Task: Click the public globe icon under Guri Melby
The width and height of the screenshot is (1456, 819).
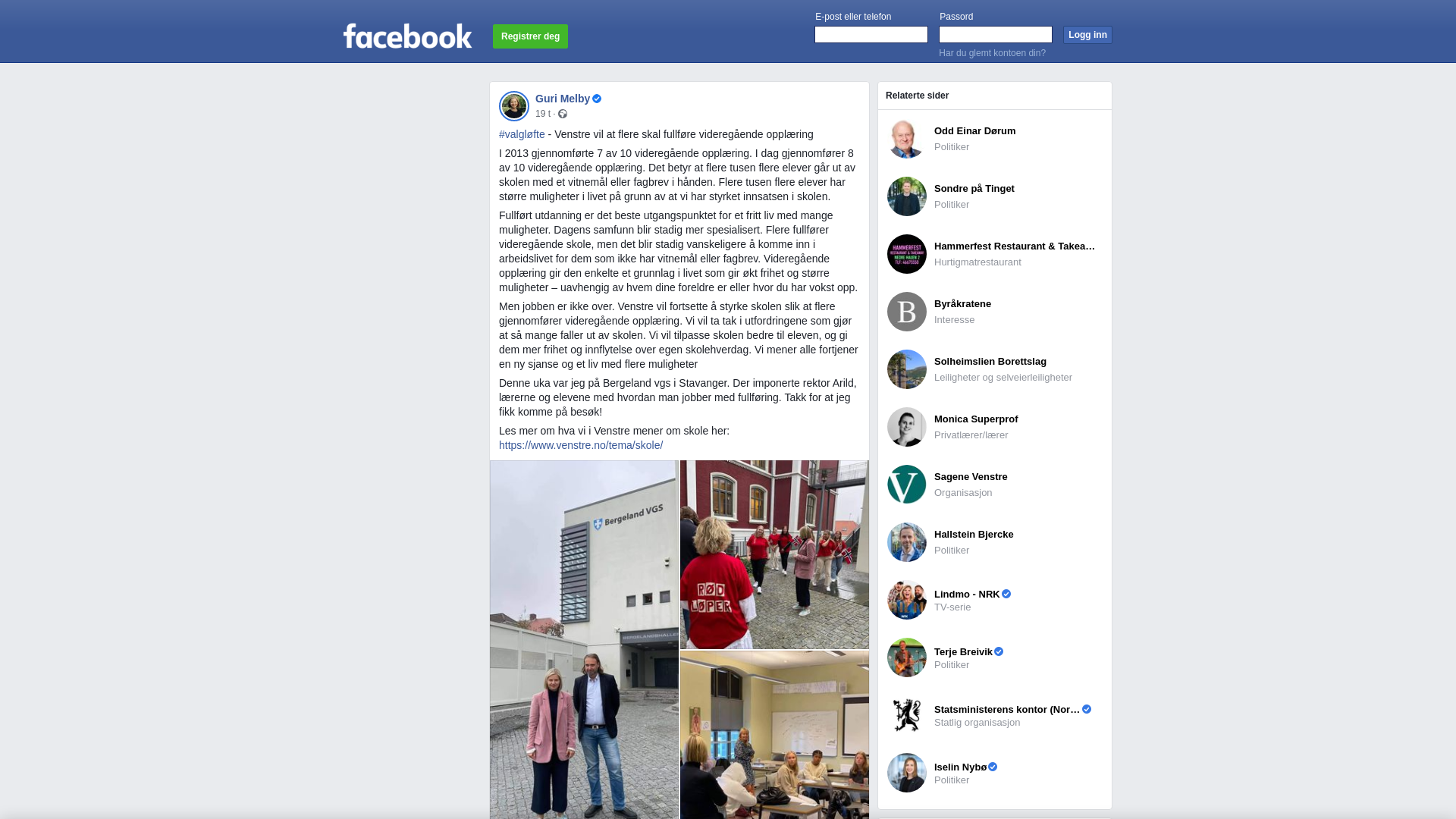Action: [563, 114]
